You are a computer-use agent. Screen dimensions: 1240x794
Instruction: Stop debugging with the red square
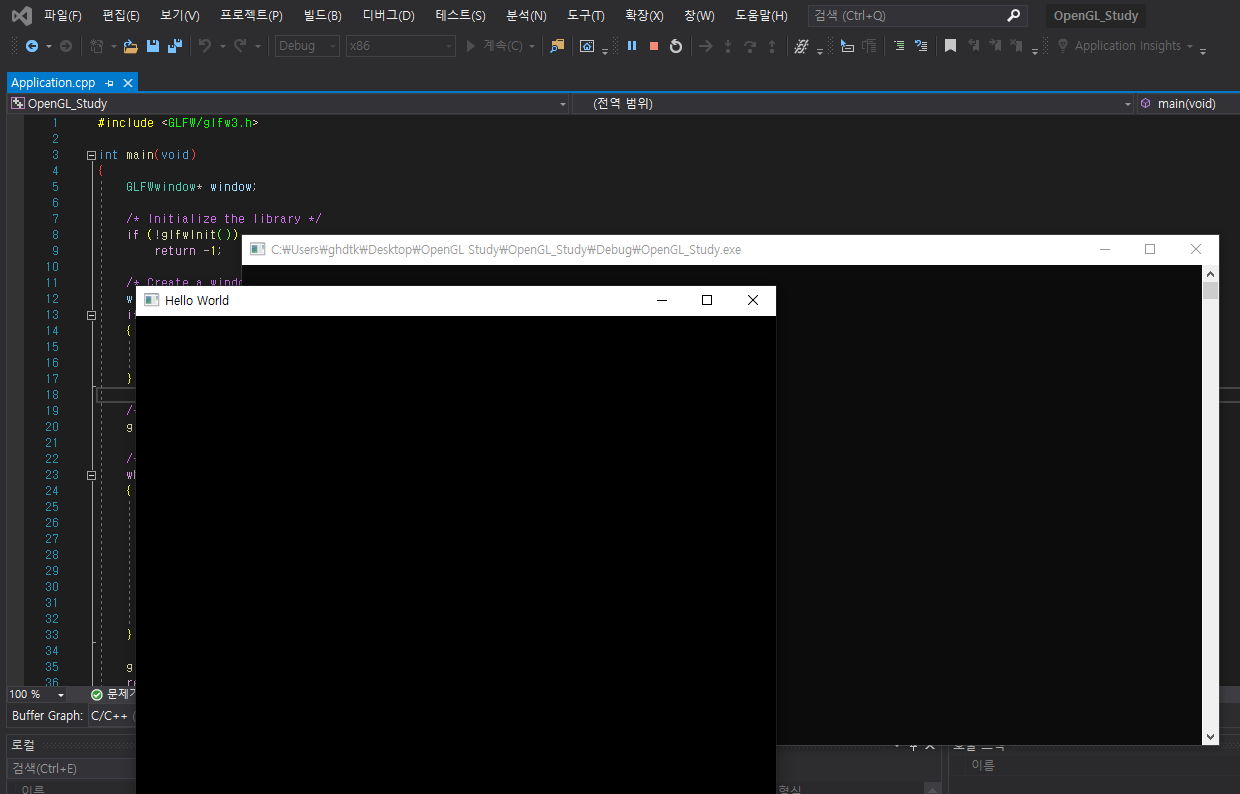pos(654,46)
